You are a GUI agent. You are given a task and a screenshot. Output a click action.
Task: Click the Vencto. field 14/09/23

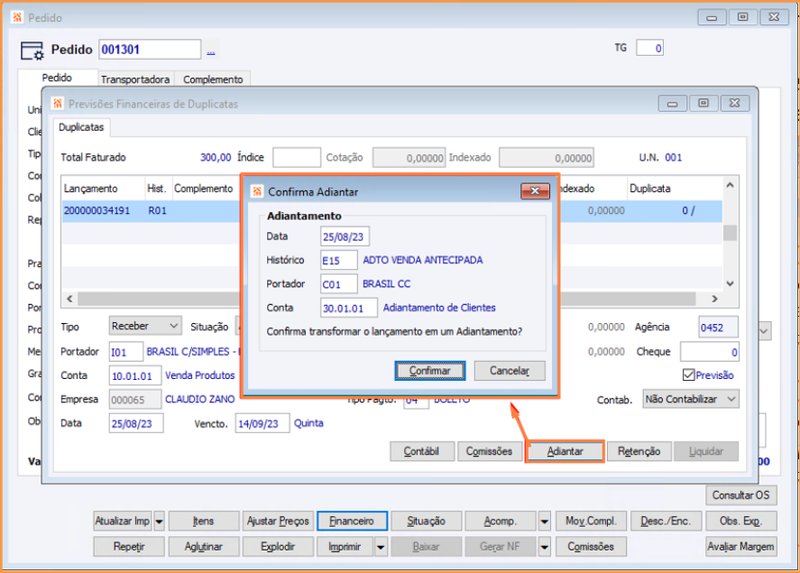pyautogui.click(x=262, y=423)
